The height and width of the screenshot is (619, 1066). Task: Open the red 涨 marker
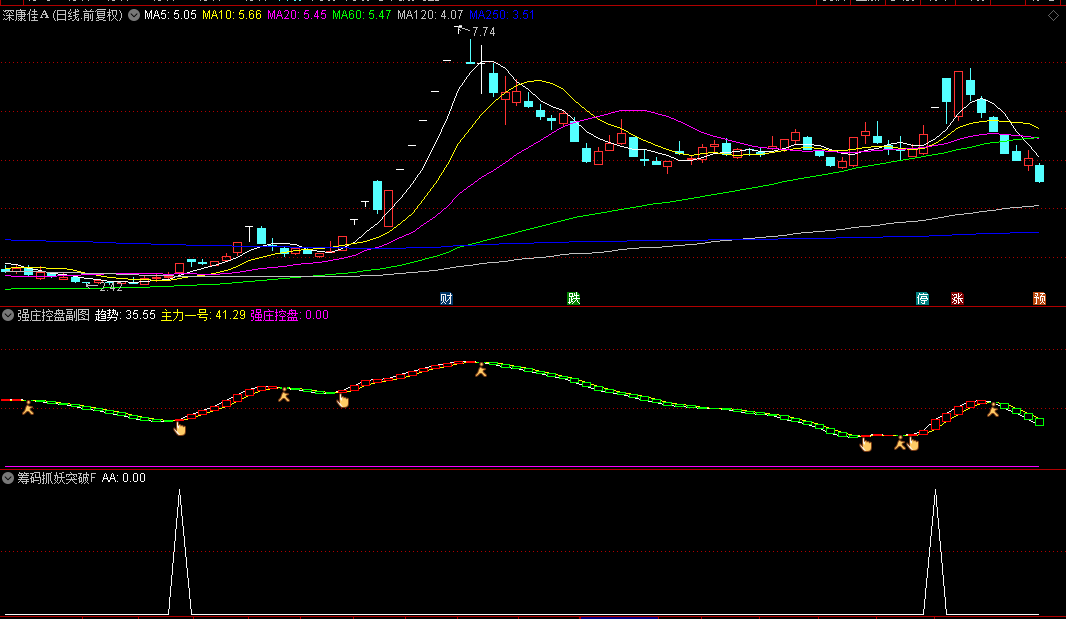point(957,299)
